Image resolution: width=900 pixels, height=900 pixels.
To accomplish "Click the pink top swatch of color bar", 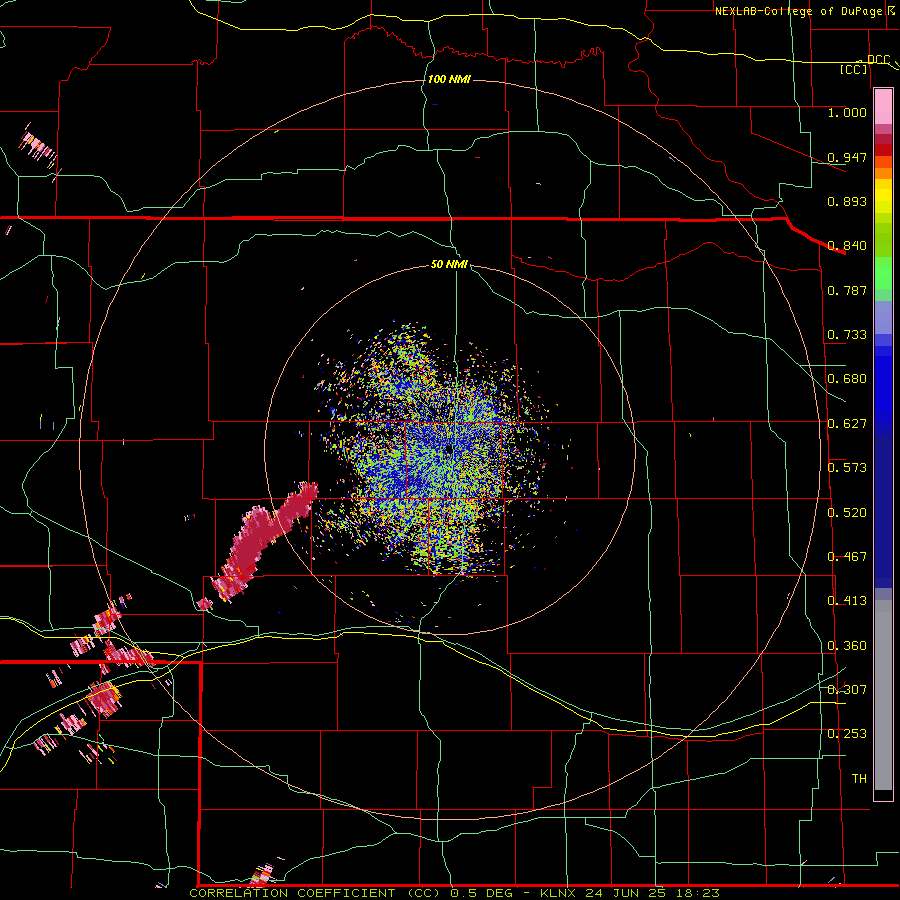I will pos(883,107).
